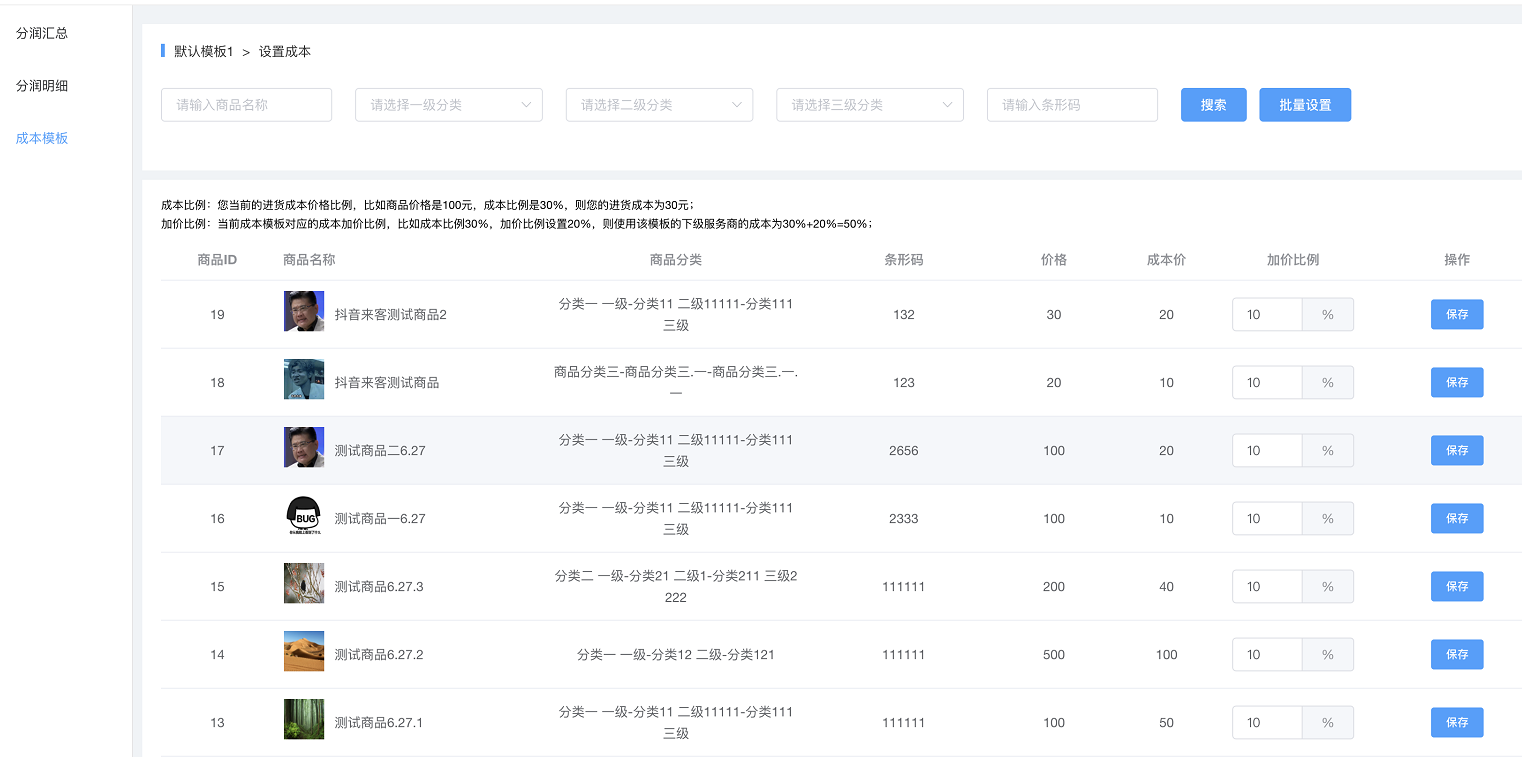Select 成本模板 in the sidebar
Screen dimensions: 1522x757
click(42, 138)
